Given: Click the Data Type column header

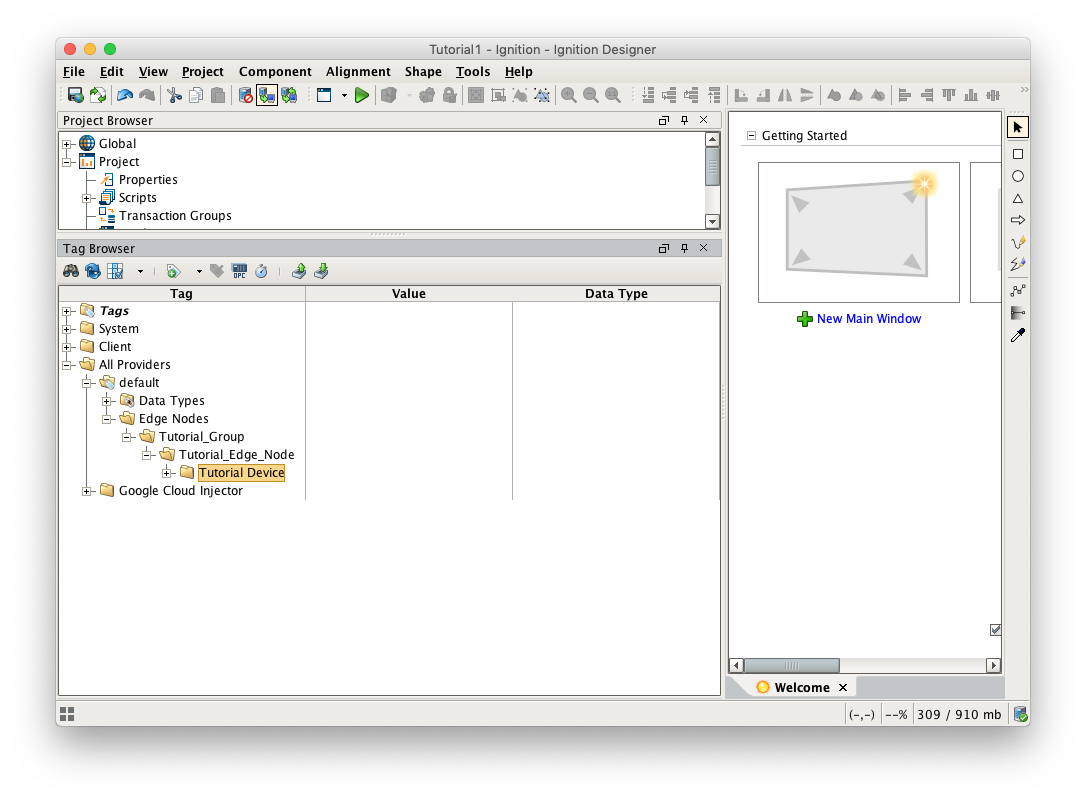Looking at the screenshot, I should tap(616, 294).
